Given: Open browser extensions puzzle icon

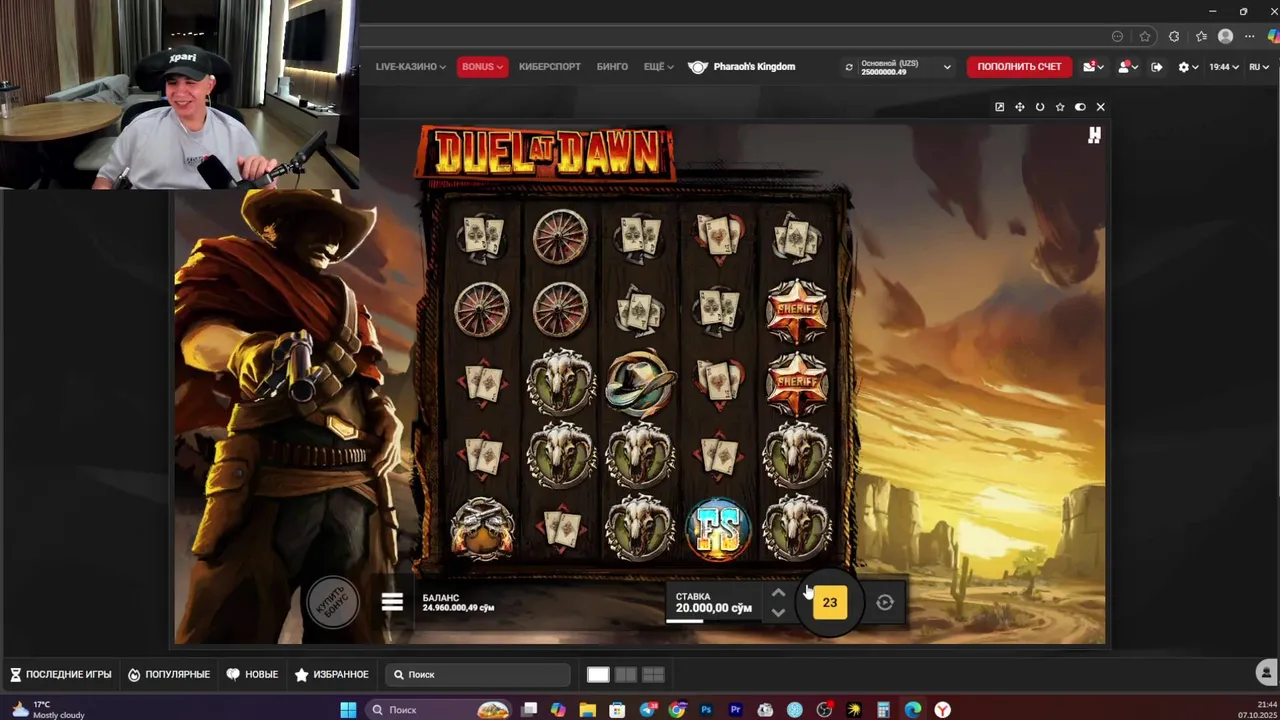Looking at the screenshot, I should pos(1174,36).
